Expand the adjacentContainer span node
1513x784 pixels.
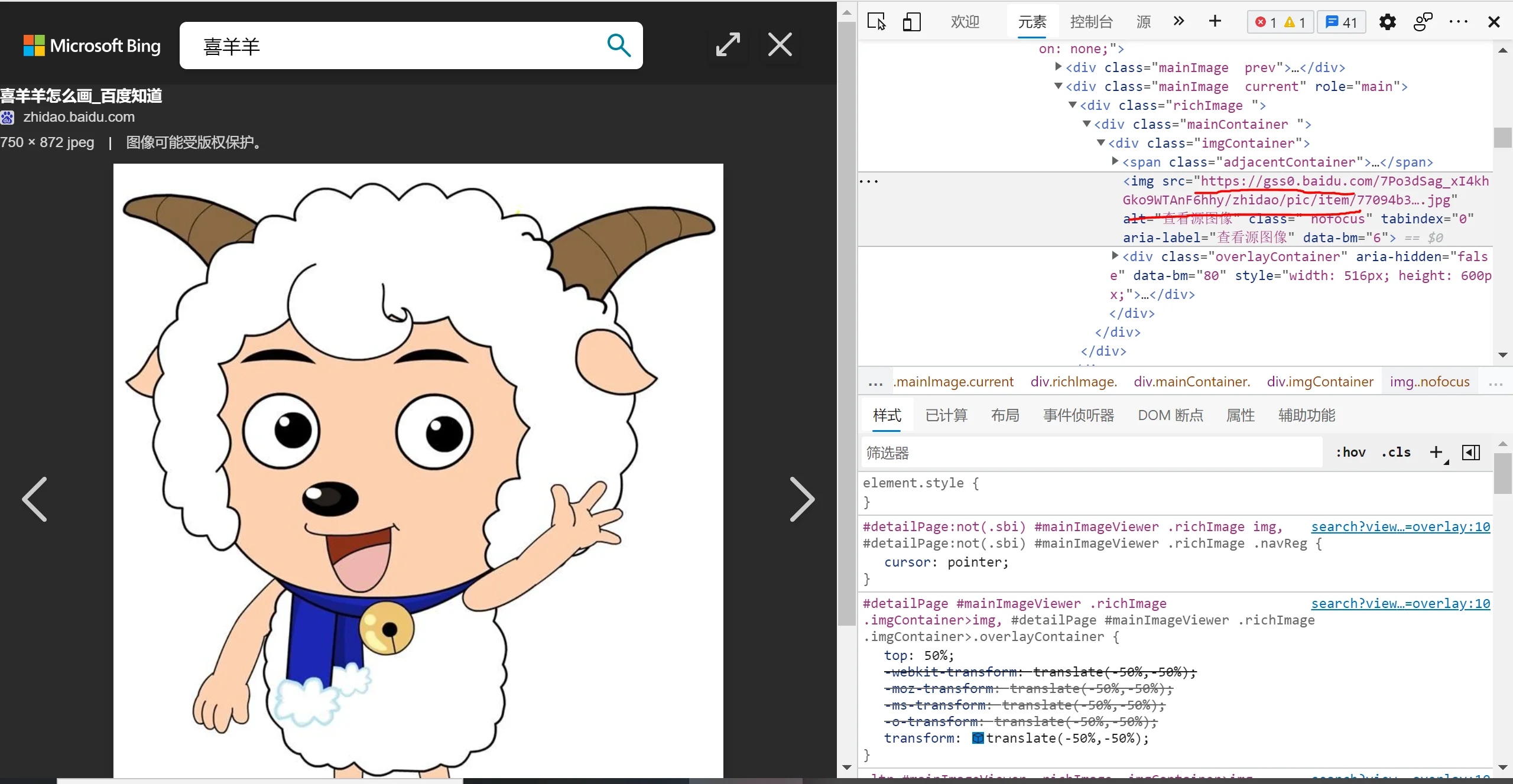click(x=1115, y=161)
